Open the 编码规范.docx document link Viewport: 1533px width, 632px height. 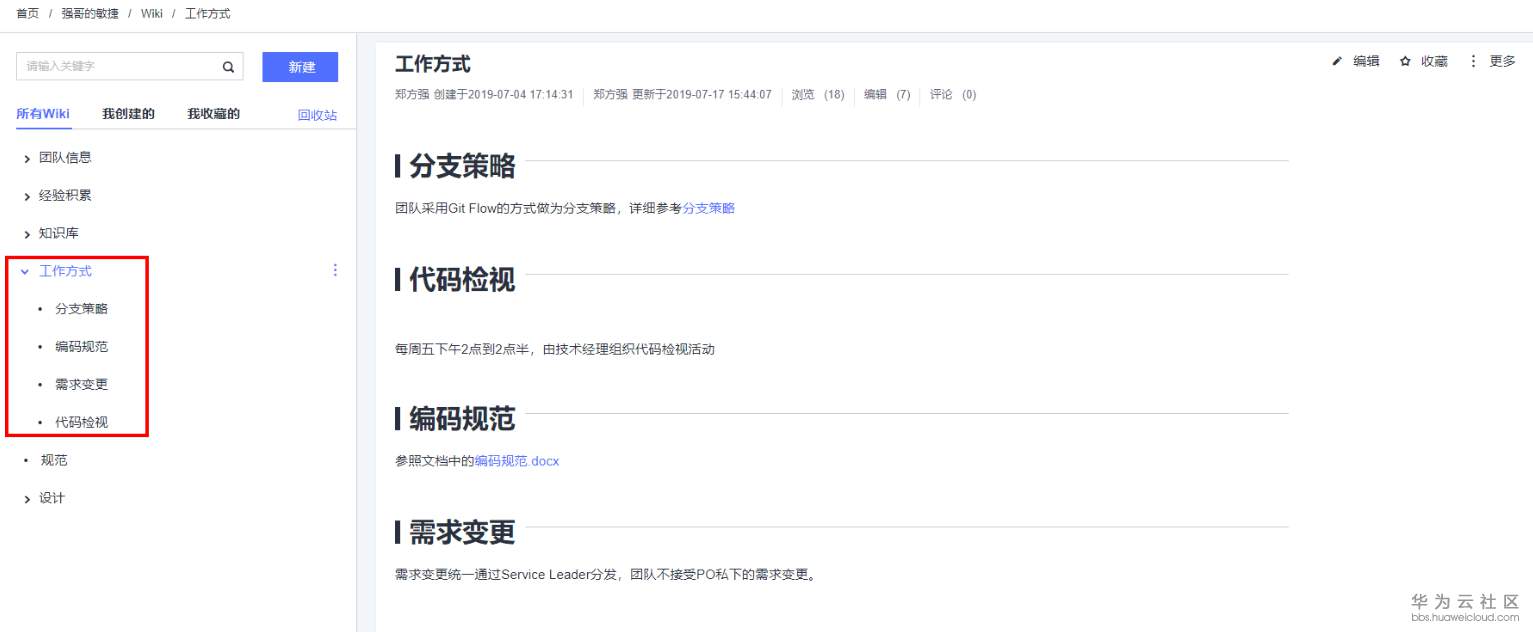click(x=516, y=461)
